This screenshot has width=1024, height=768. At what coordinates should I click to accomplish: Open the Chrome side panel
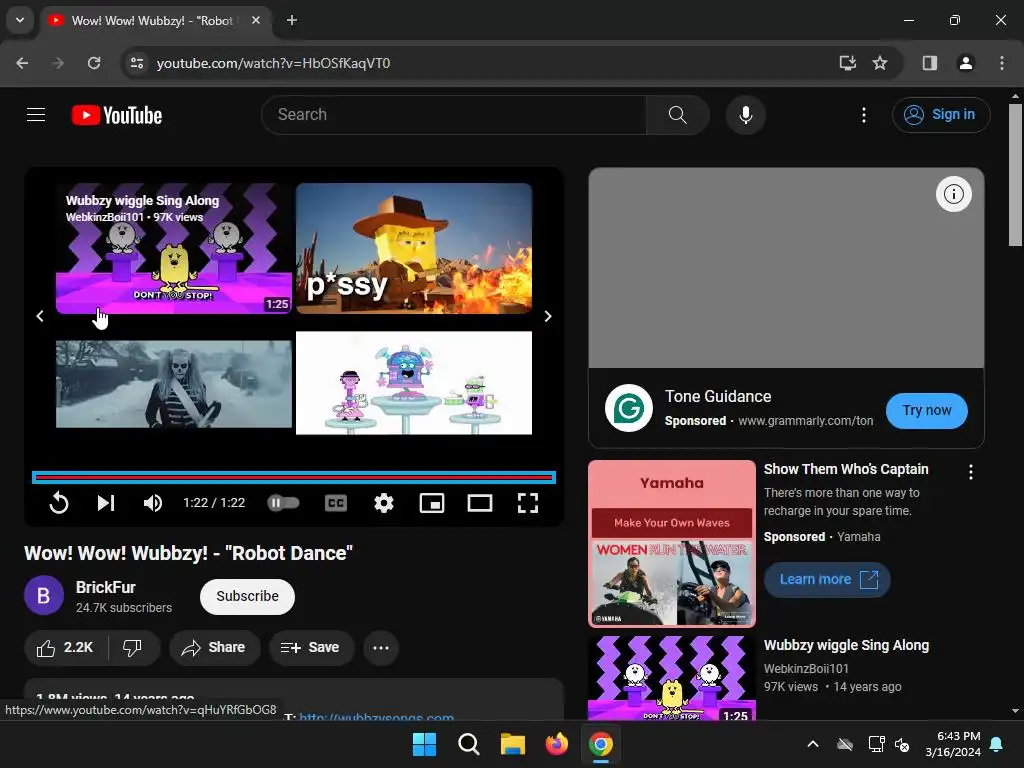[930, 63]
